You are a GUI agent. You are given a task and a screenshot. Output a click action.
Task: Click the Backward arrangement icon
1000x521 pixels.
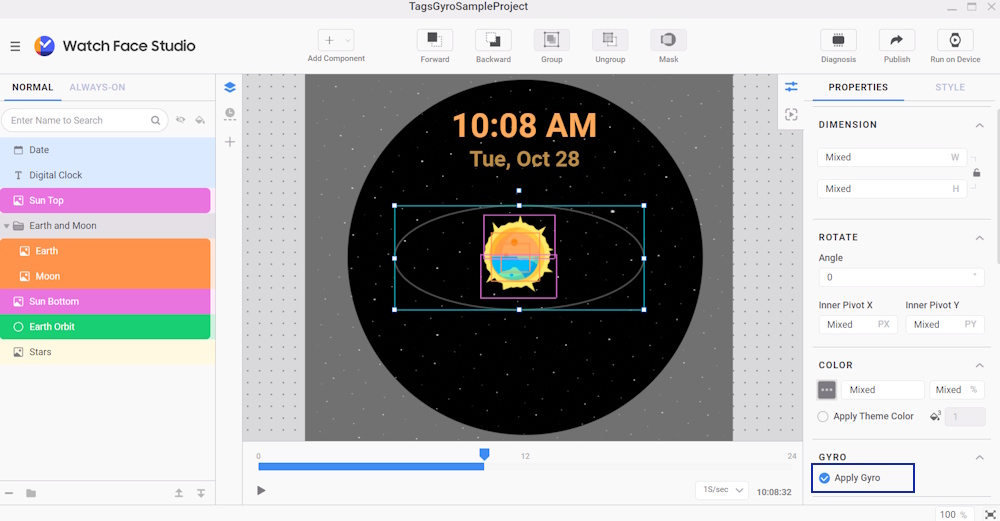(493, 40)
